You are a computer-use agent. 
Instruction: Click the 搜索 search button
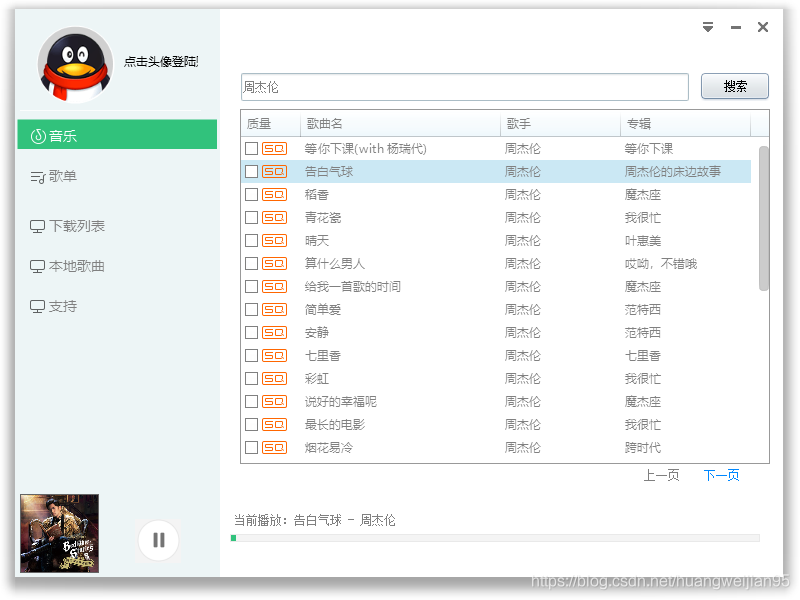click(x=735, y=86)
